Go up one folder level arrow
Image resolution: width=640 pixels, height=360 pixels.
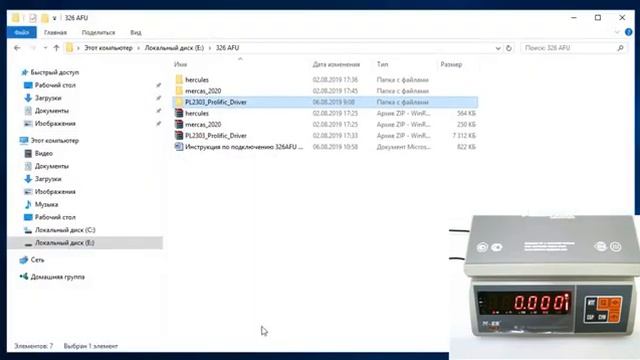[x=56, y=48]
